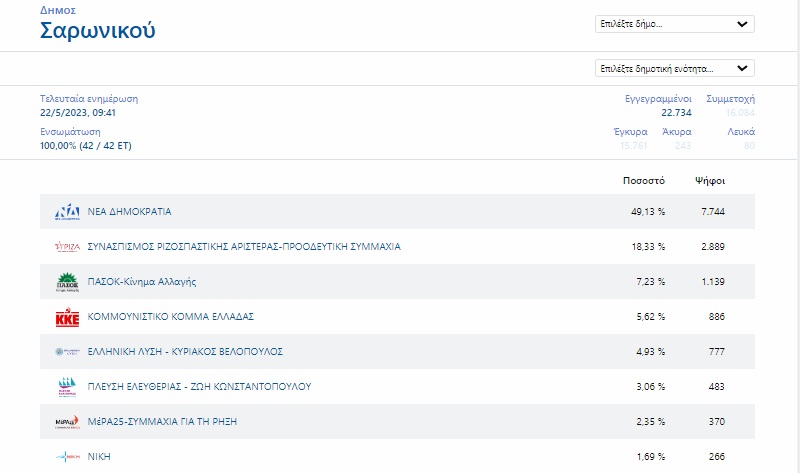This screenshot has height=473, width=800.
Task: Click the 1,69 % percentage value
Action: tap(651, 457)
